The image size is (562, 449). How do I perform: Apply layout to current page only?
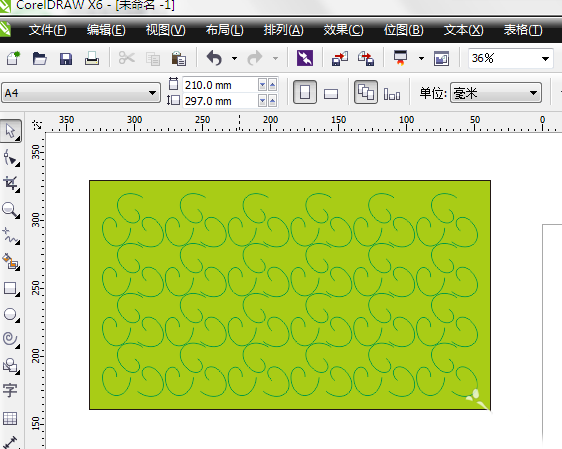coord(392,94)
